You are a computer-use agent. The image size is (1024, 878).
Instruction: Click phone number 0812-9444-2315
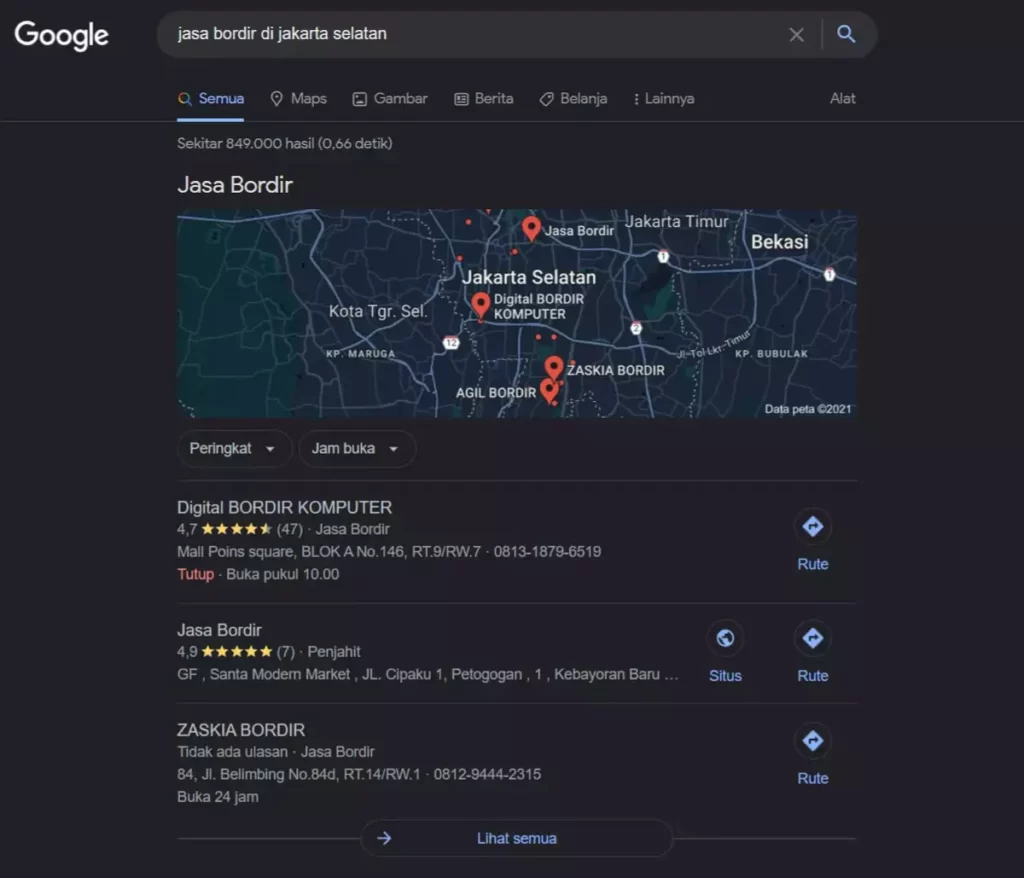(x=487, y=775)
